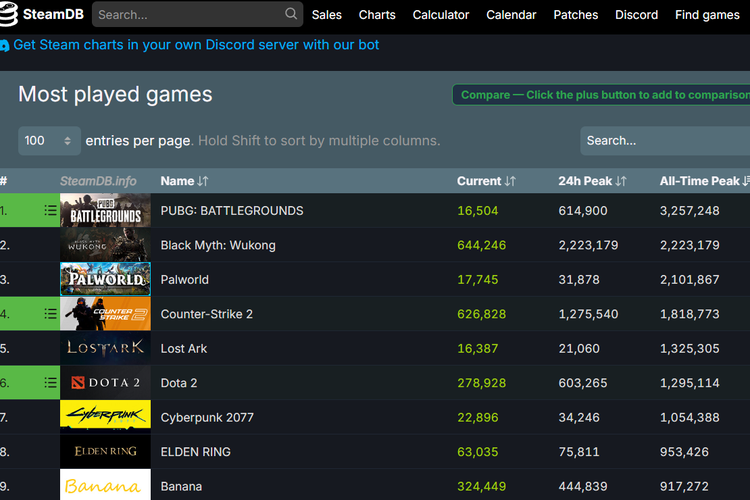This screenshot has width=750, height=500.
Task: Follow the Discord bot Steam charts link
Action: (196, 45)
